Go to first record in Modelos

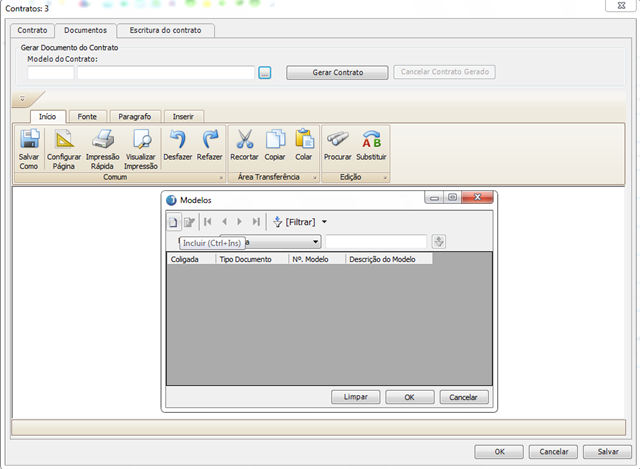click(x=208, y=222)
